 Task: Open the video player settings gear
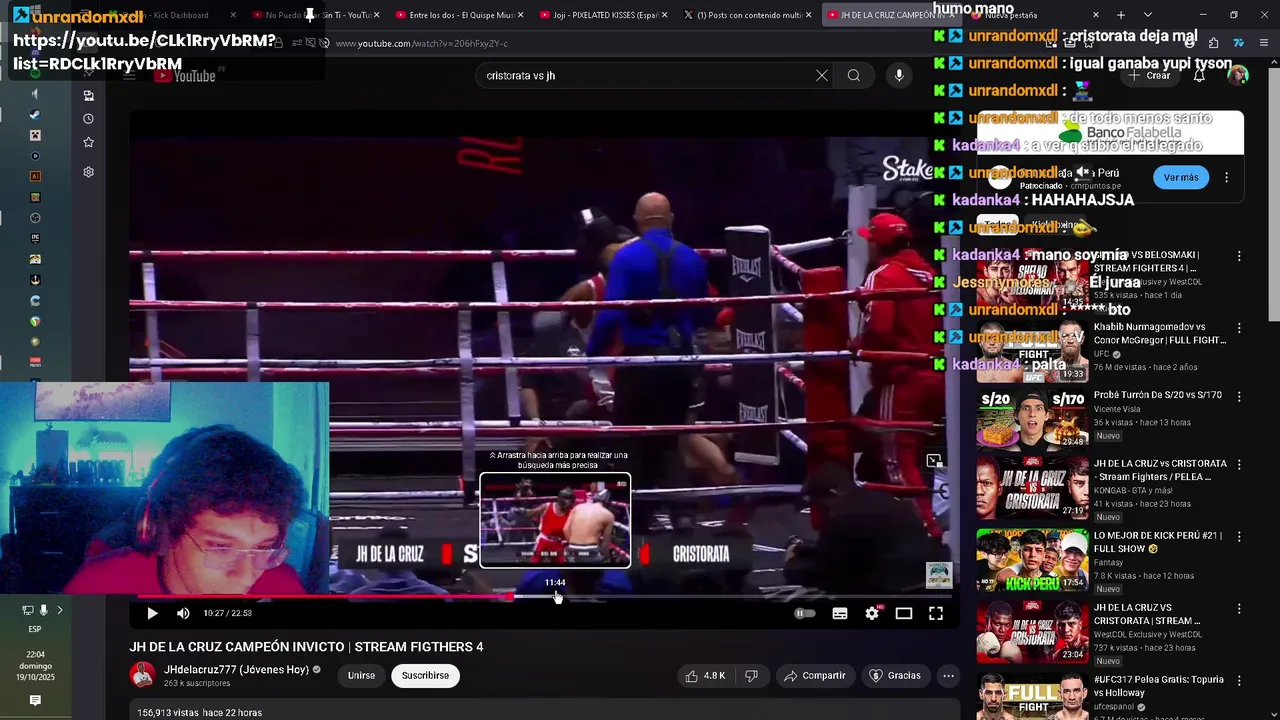tap(872, 613)
